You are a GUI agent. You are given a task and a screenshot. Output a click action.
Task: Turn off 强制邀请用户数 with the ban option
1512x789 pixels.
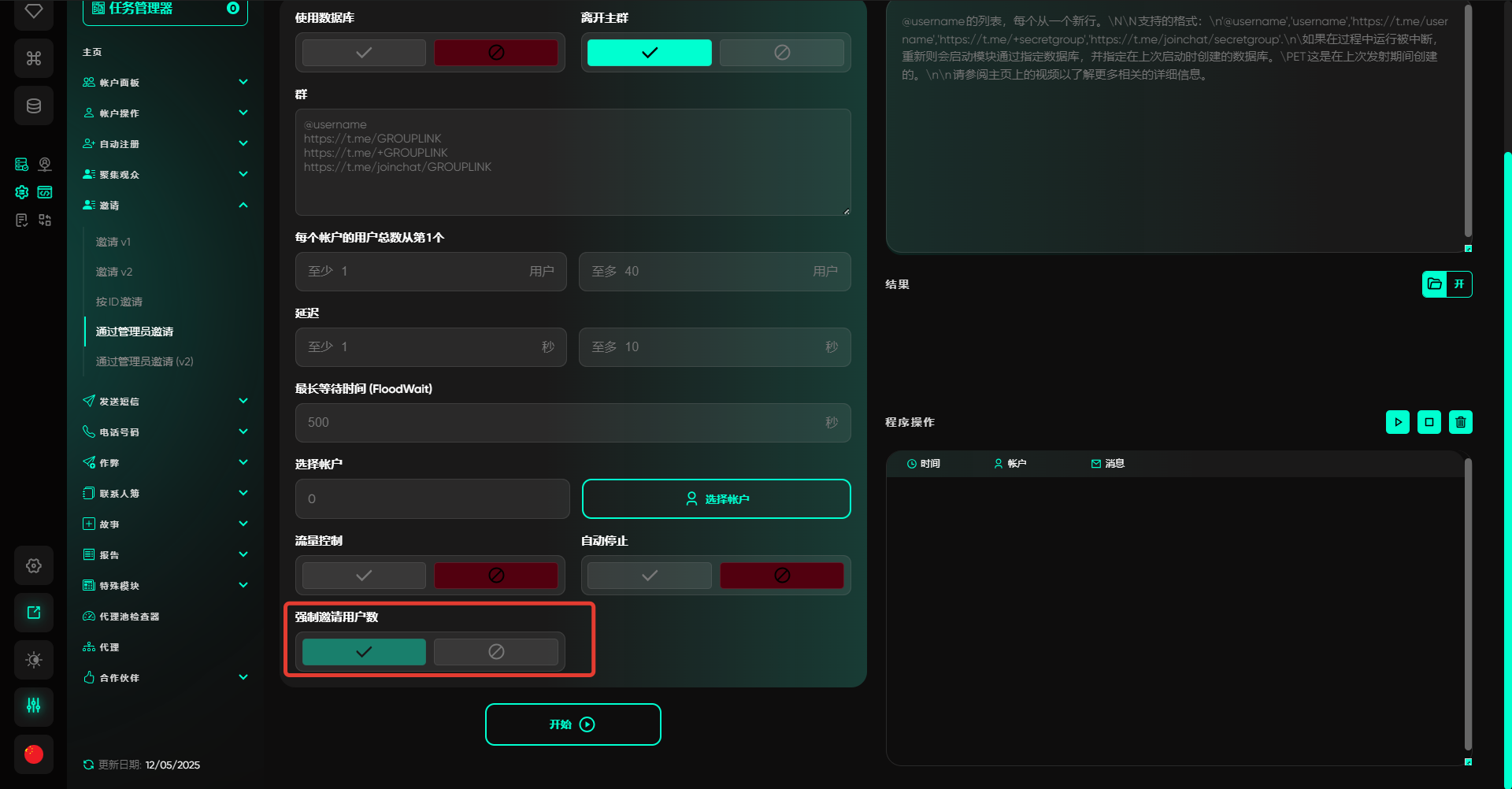[495, 652]
